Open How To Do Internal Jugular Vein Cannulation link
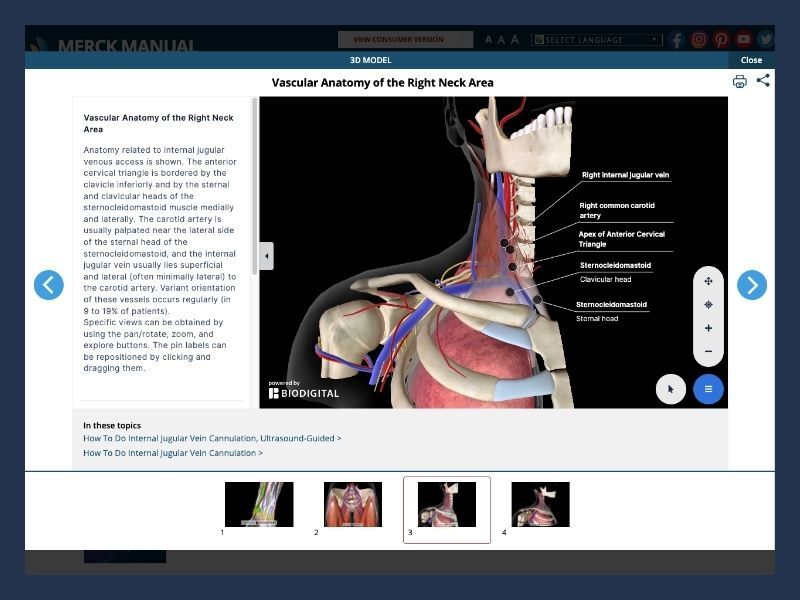Image resolution: width=800 pixels, height=600 pixels. coord(173,453)
